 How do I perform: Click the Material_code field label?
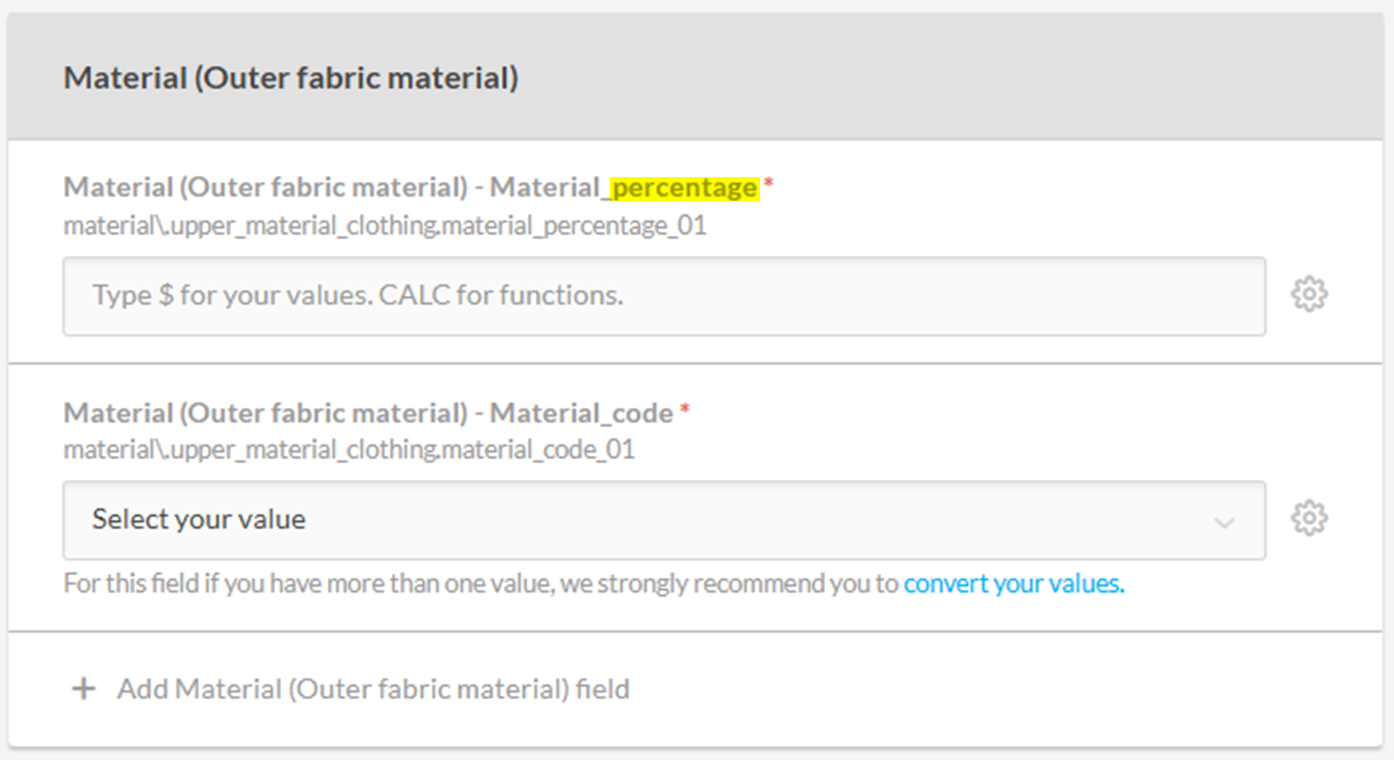368,412
